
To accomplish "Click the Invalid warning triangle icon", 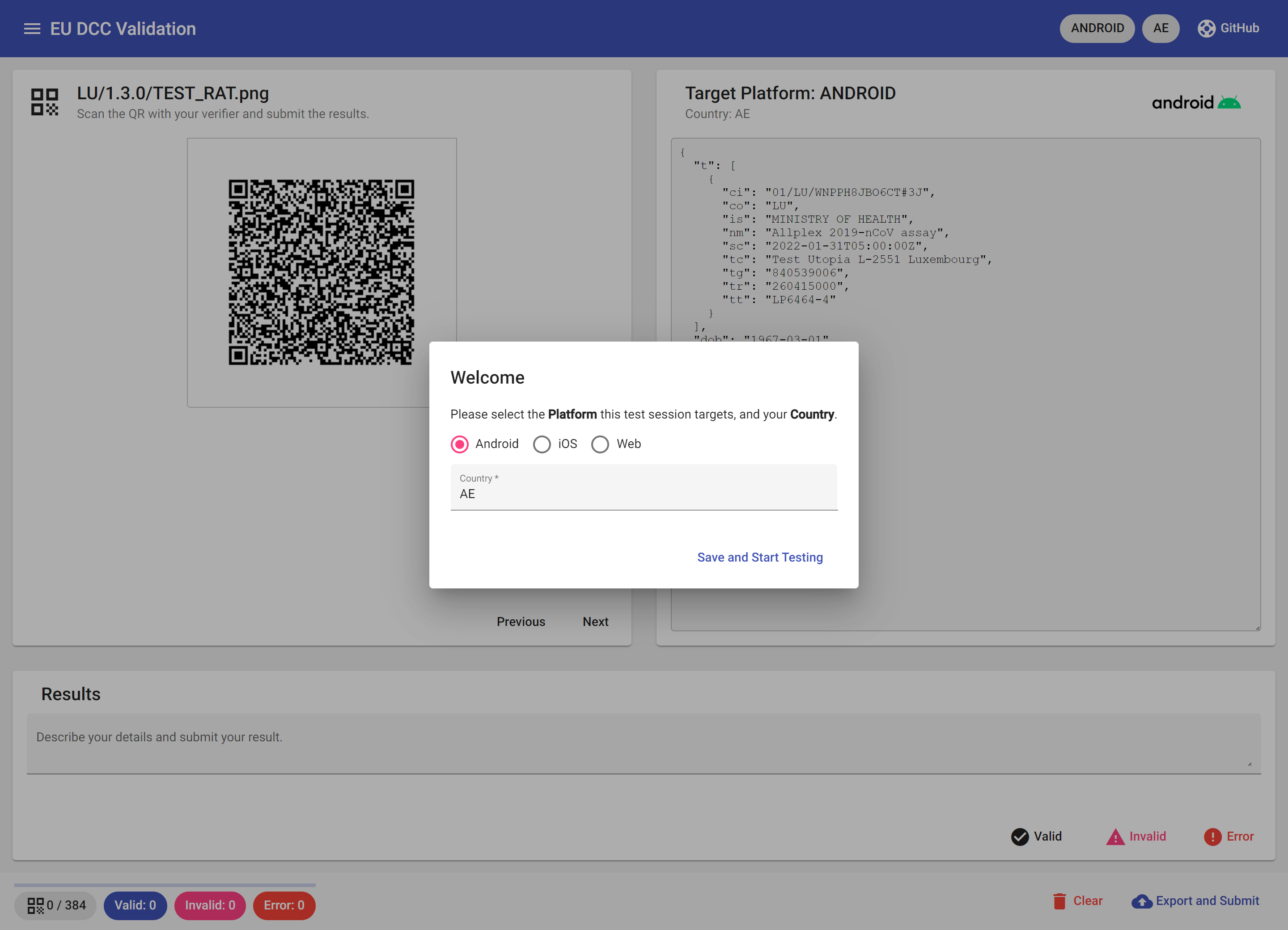I will tap(1115, 836).
